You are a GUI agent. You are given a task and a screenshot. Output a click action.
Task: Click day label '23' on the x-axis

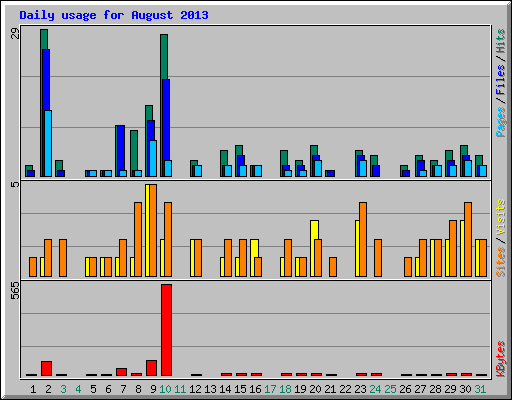pyautogui.click(x=360, y=389)
